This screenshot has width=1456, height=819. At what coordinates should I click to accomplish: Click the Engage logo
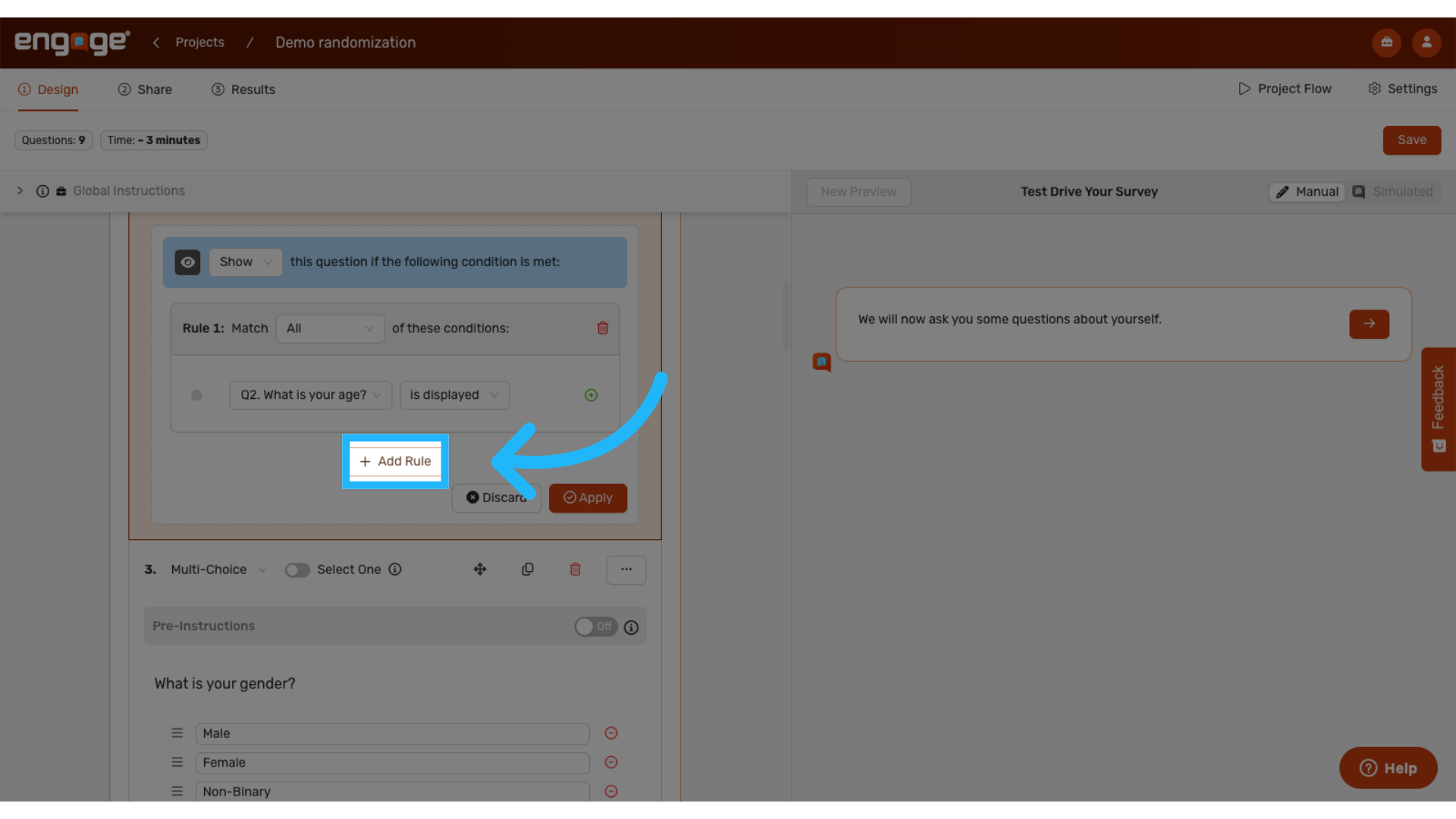72,42
